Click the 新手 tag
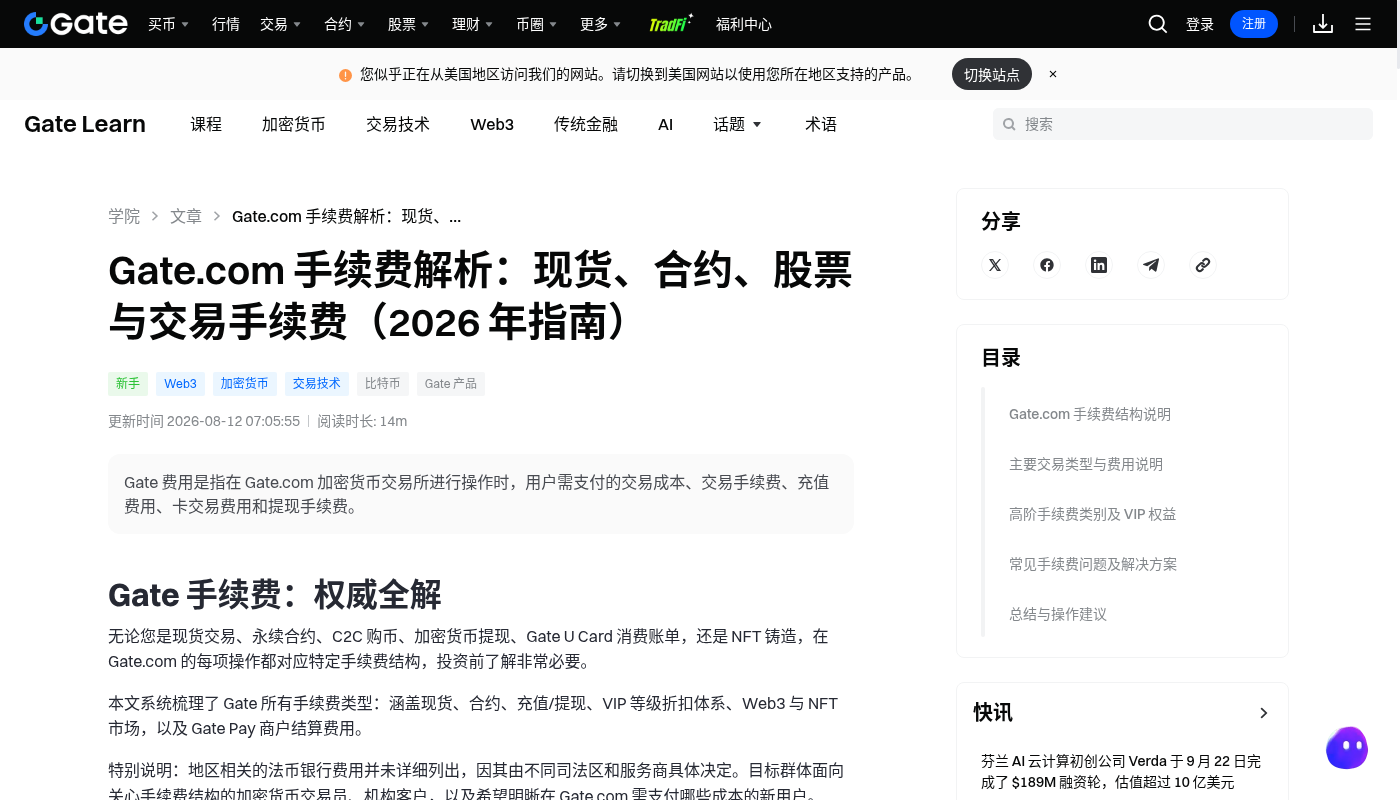This screenshot has width=1400, height=800. coord(128,383)
